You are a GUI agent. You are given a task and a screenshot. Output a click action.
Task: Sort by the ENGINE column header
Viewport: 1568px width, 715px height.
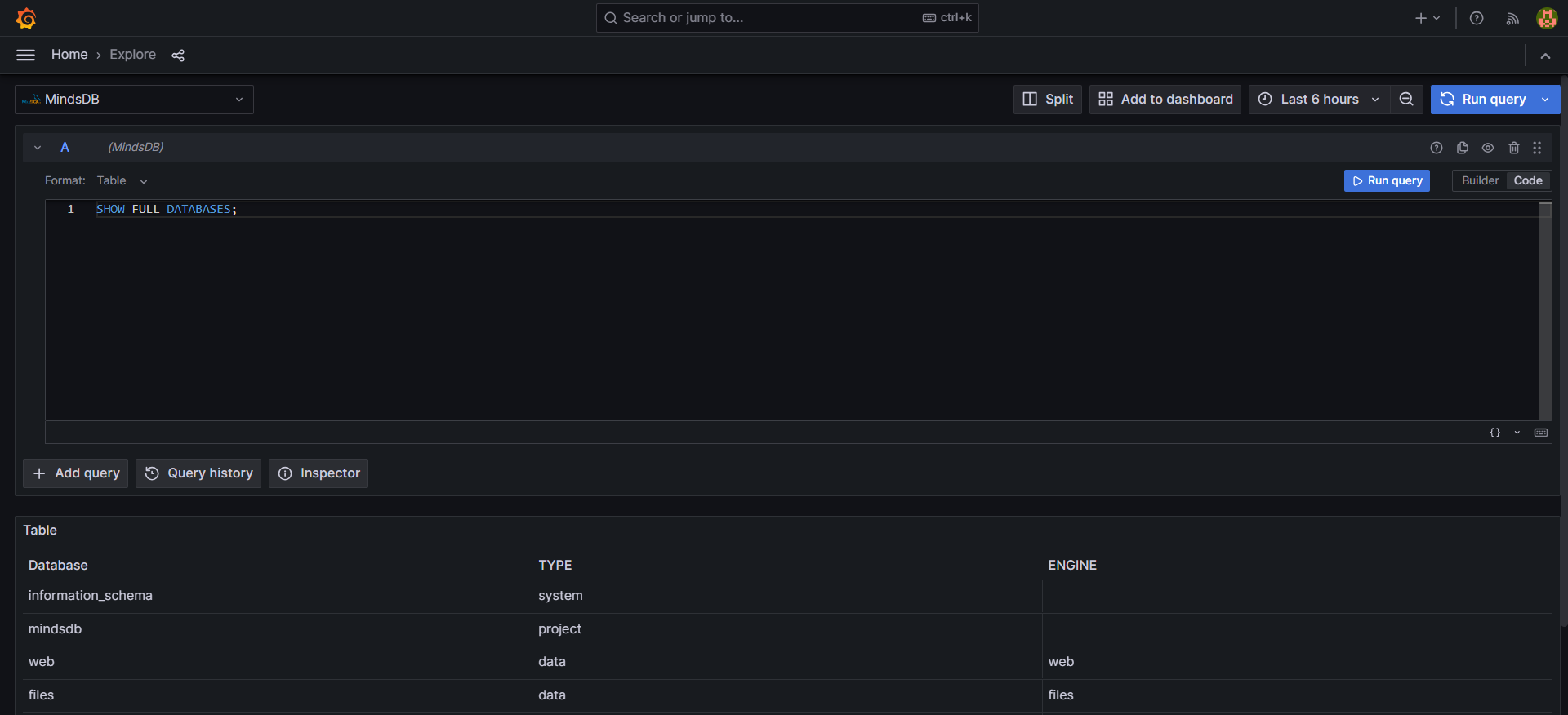[x=1072, y=566]
